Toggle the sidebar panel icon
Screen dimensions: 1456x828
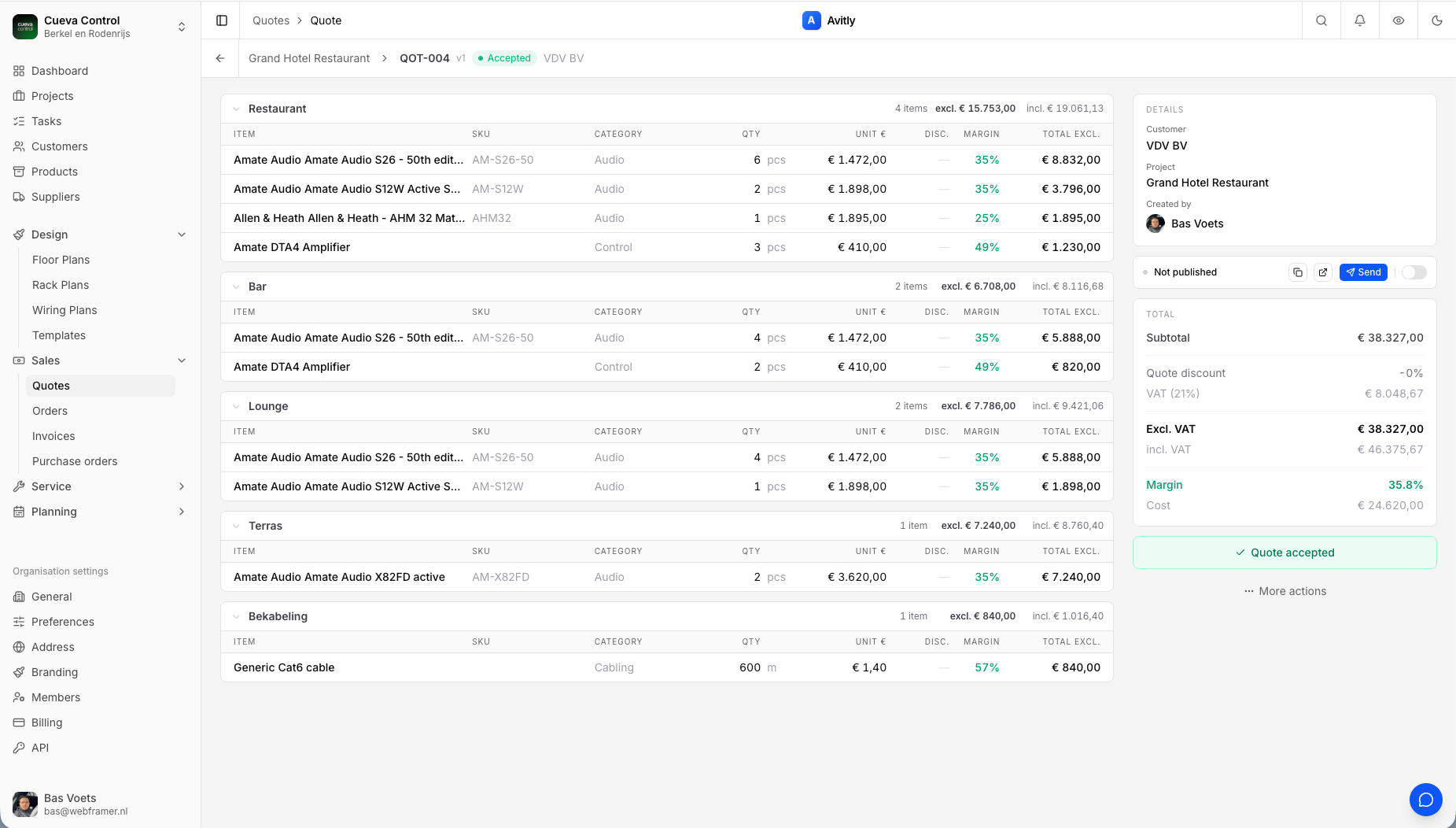pyautogui.click(x=222, y=20)
